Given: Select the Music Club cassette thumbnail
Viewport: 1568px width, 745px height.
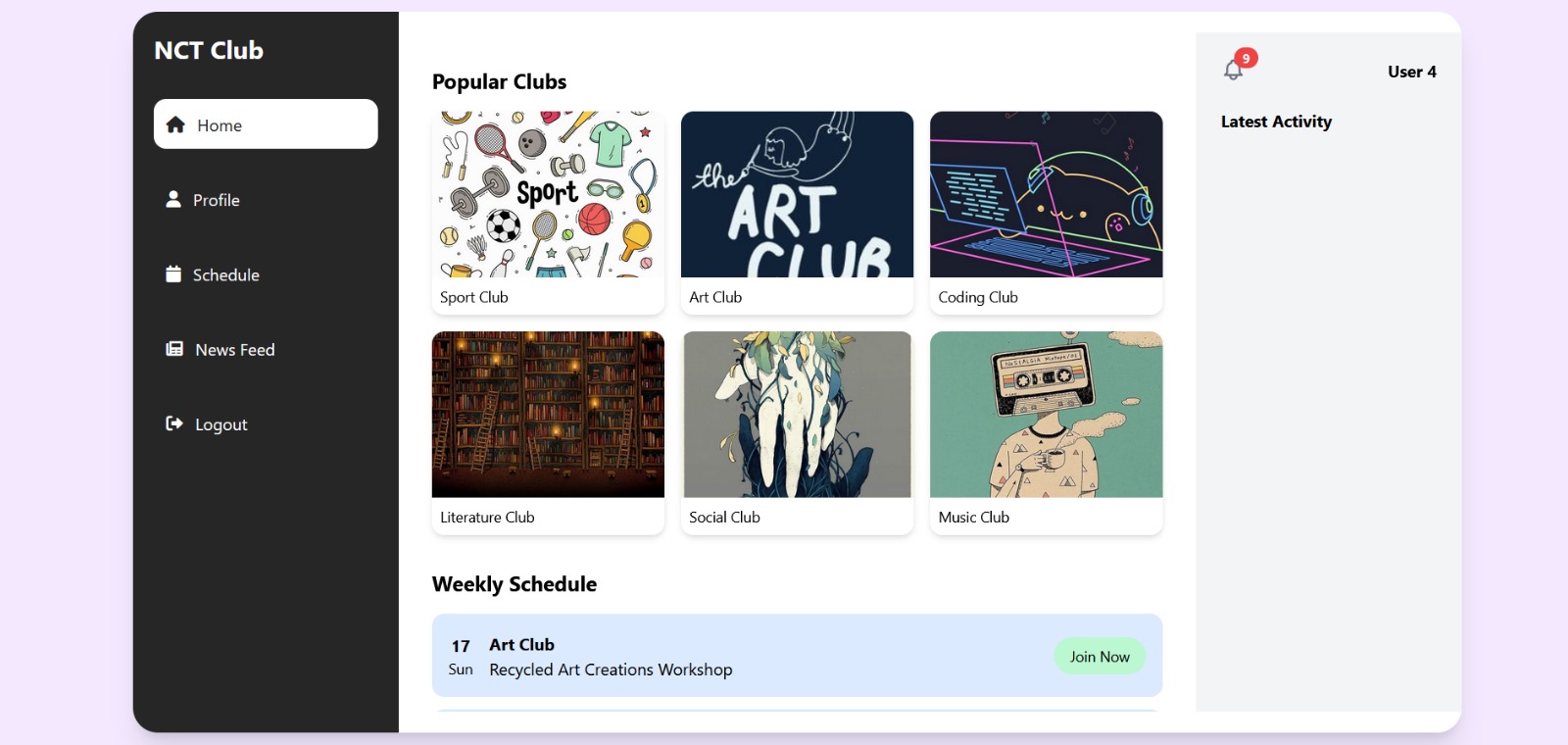Looking at the screenshot, I should pos(1046,415).
